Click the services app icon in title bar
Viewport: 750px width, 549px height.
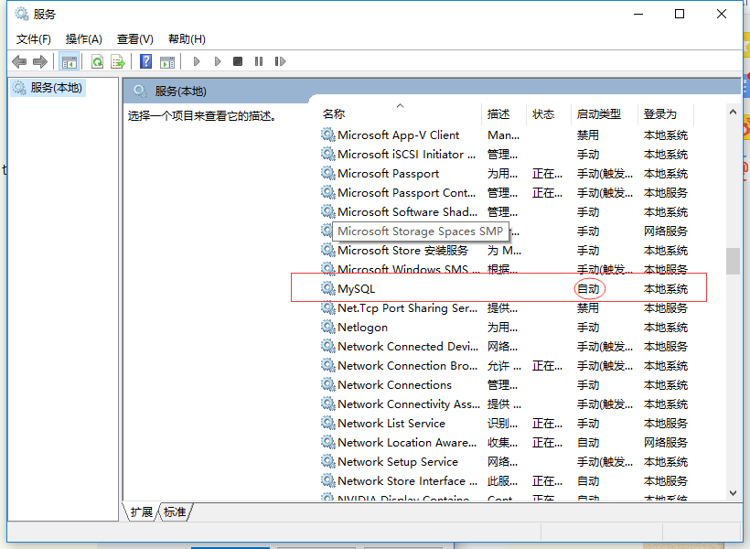(x=22, y=14)
